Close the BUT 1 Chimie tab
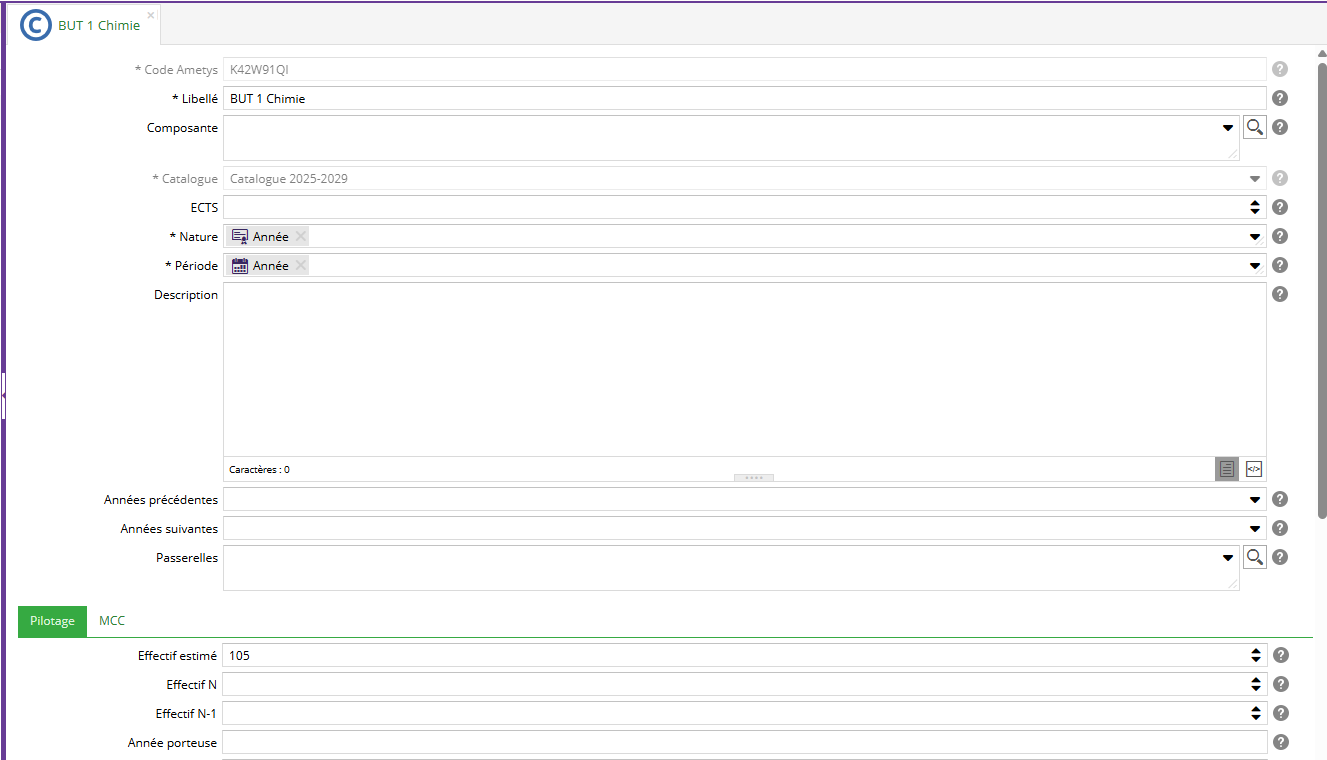 click(151, 15)
